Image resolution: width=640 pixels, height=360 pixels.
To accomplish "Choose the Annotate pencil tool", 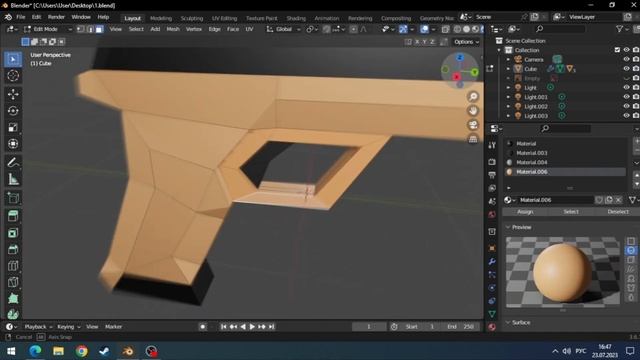I will (x=13, y=162).
